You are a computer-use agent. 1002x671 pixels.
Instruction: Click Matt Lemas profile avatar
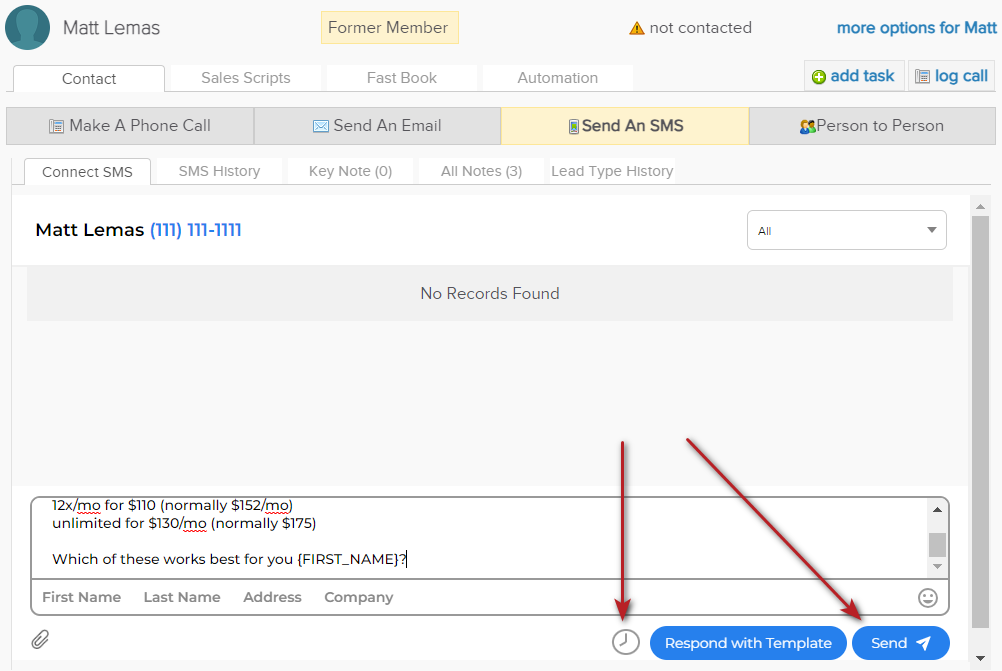click(x=27, y=27)
